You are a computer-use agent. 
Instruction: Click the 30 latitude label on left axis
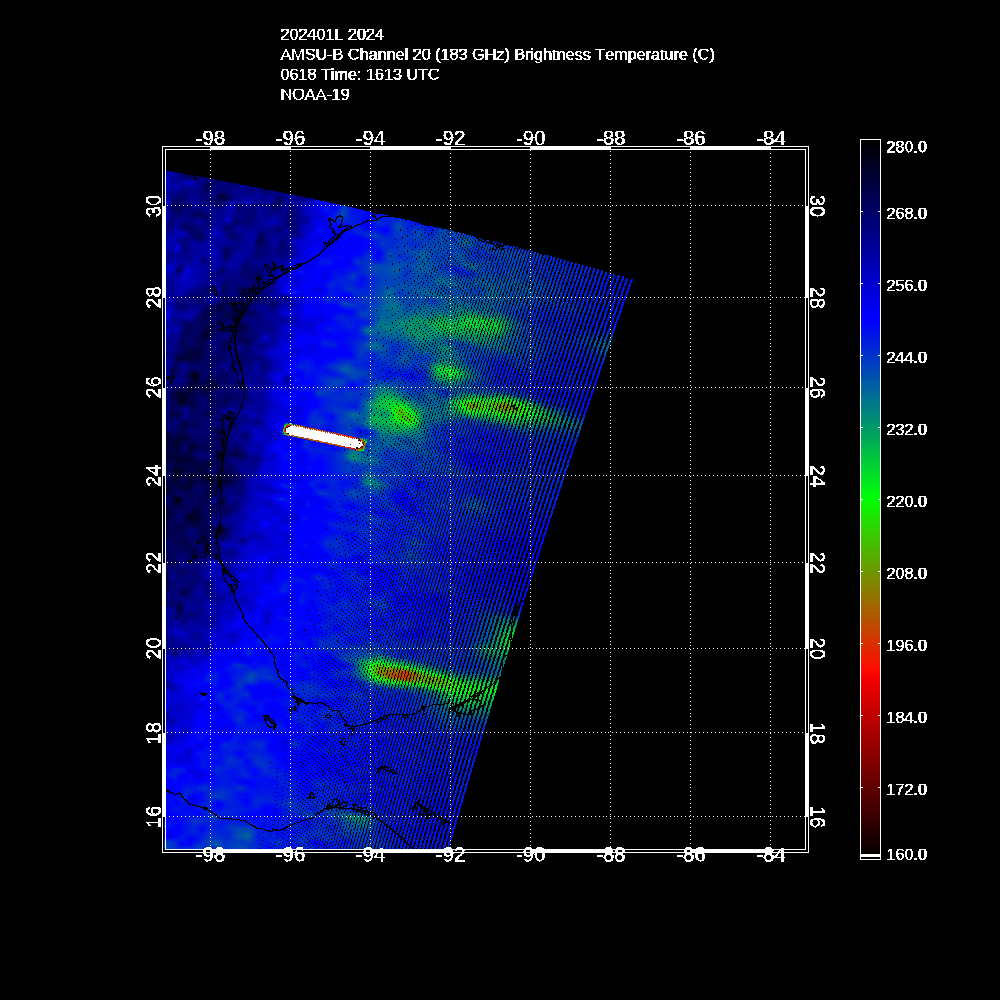pyautogui.click(x=153, y=207)
